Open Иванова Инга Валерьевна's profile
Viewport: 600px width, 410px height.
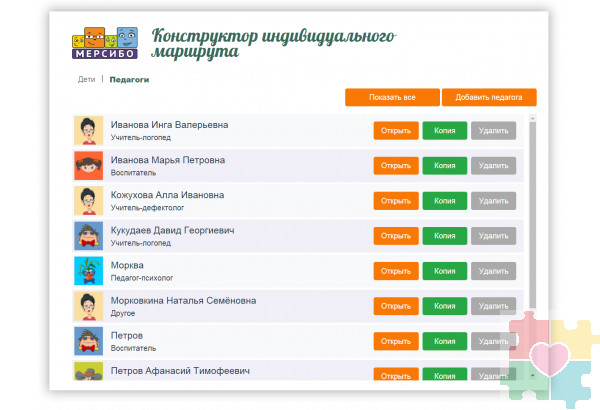(396, 131)
